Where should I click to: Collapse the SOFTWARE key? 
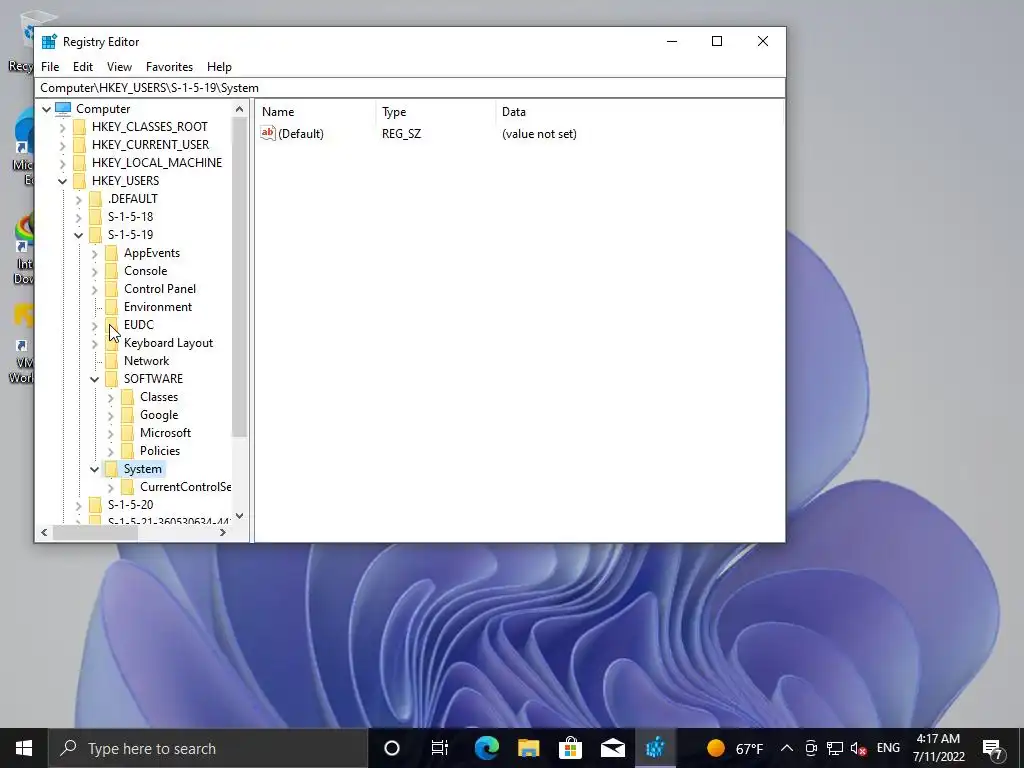[95, 379]
